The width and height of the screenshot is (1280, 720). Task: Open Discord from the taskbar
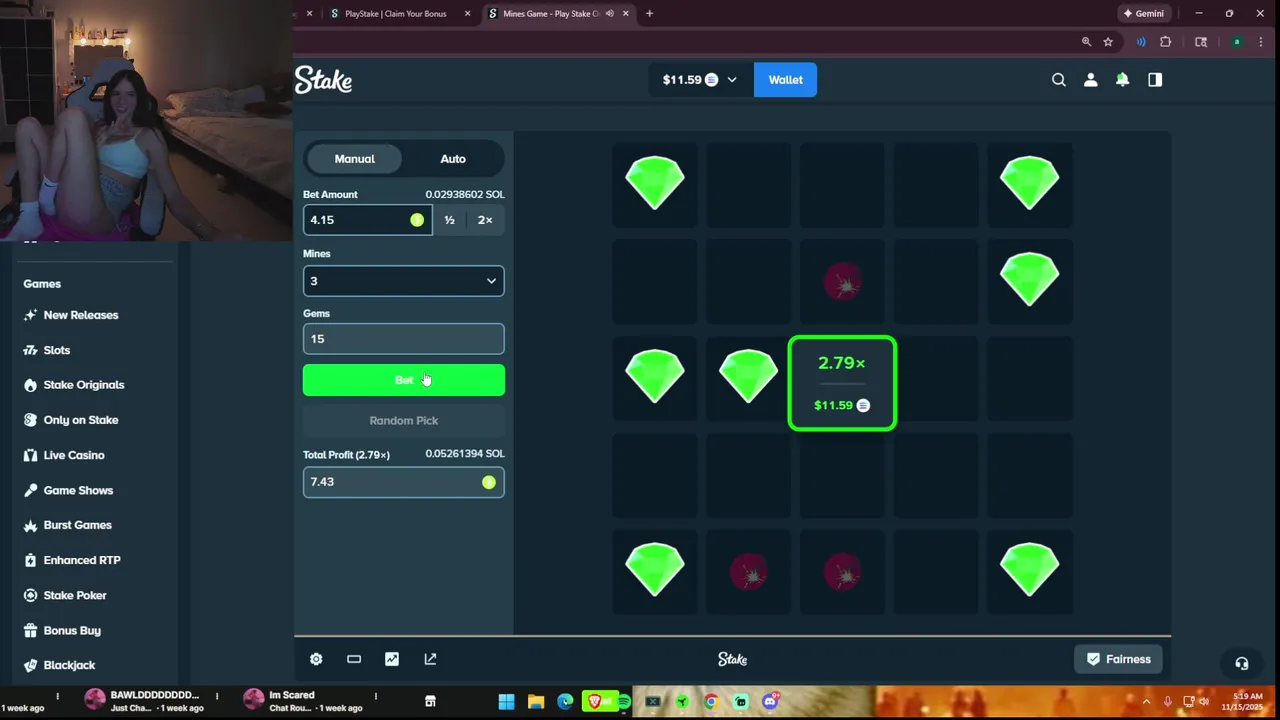click(x=770, y=702)
